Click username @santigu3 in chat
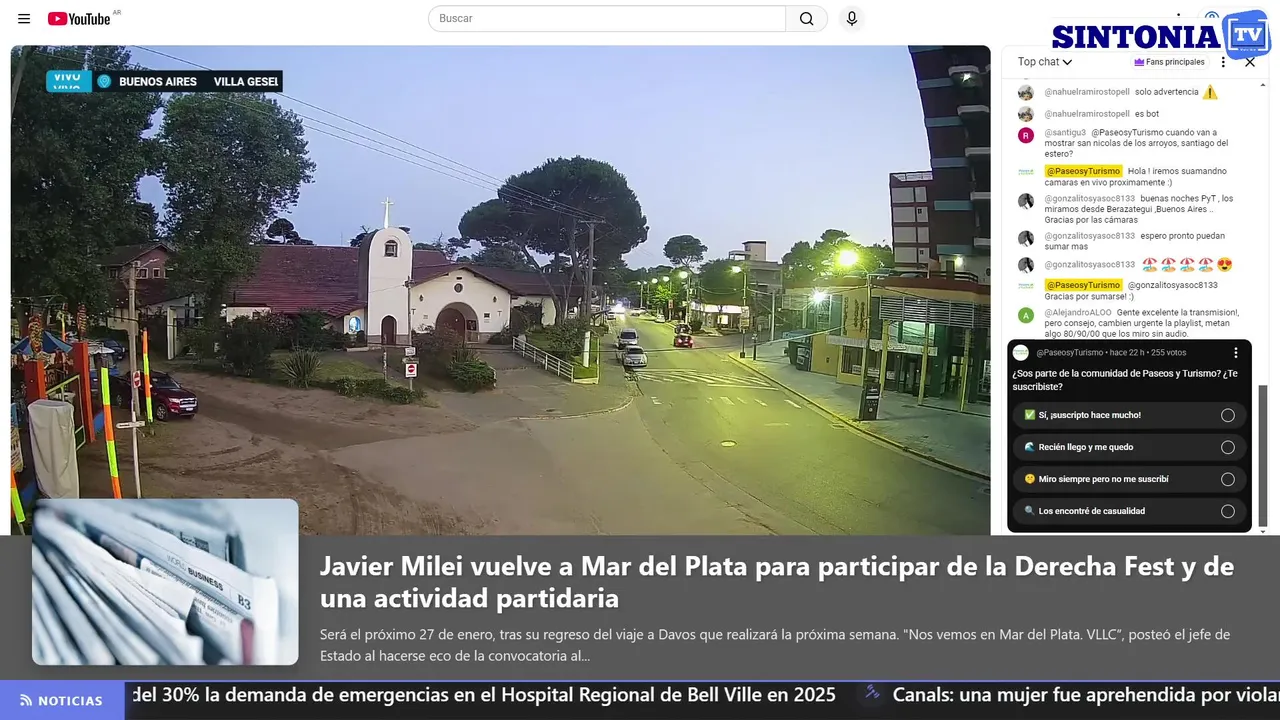Image resolution: width=1280 pixels, height=720 pixels. (1065, 132)
